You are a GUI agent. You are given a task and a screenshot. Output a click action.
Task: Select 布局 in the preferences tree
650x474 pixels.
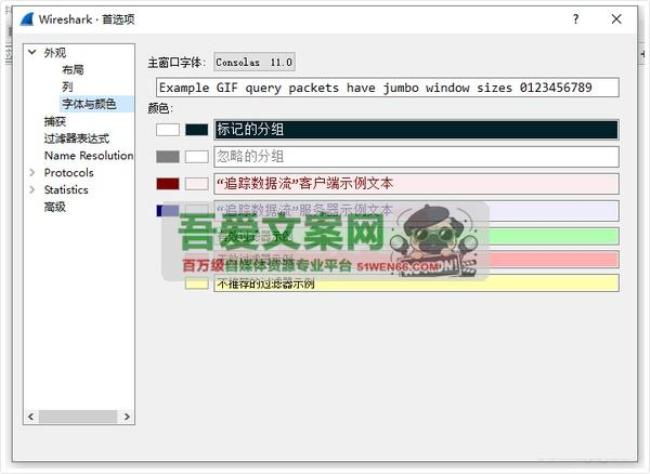[x=73, y=70]
